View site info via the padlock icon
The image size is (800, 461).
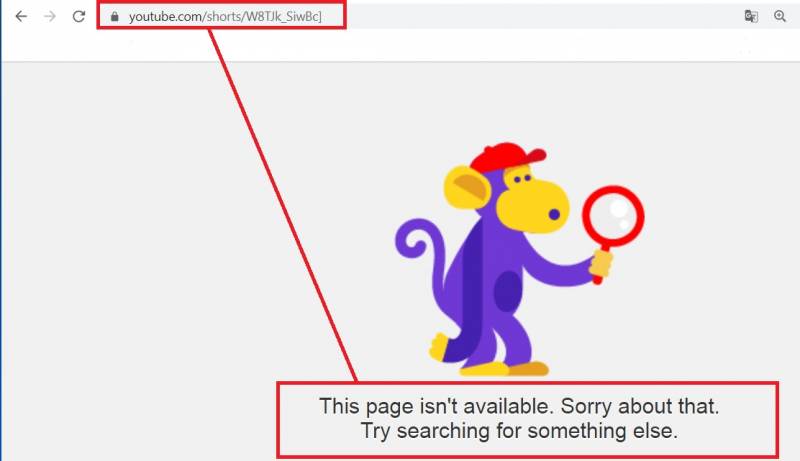(115, 17)
